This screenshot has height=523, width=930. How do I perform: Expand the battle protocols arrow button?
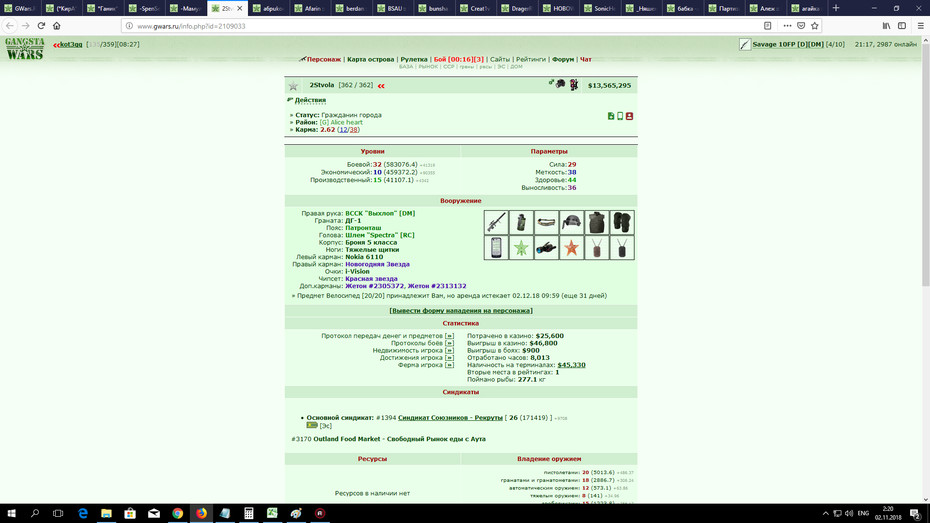(449, 343)
